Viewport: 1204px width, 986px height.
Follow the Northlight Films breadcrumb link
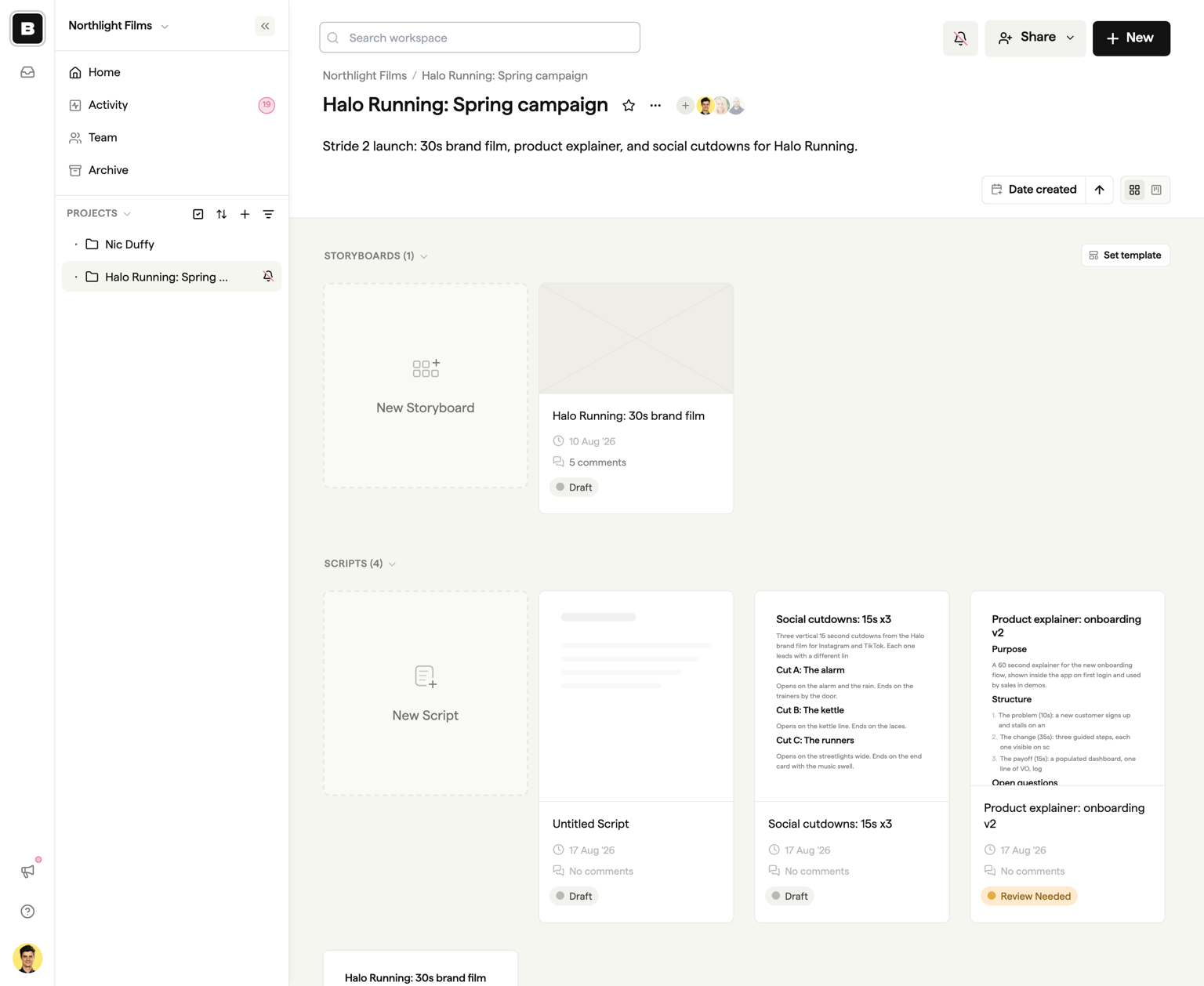pyautogui.click(x=364, y=76)
